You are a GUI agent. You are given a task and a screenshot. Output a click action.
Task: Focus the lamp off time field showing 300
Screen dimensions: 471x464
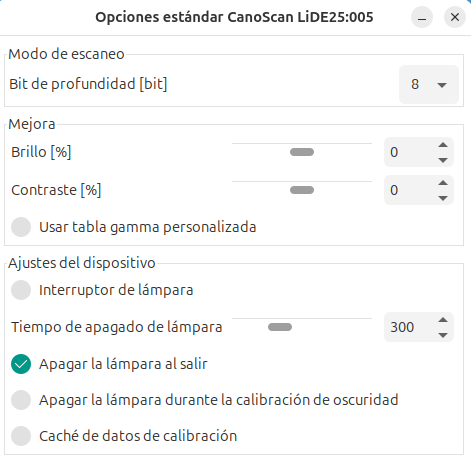click(409, 327)
